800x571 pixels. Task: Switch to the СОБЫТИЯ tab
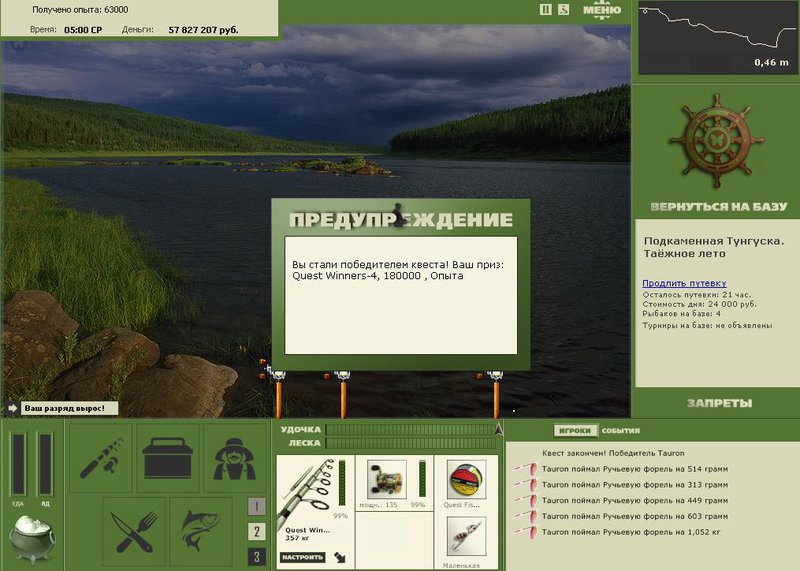(620, 431)
